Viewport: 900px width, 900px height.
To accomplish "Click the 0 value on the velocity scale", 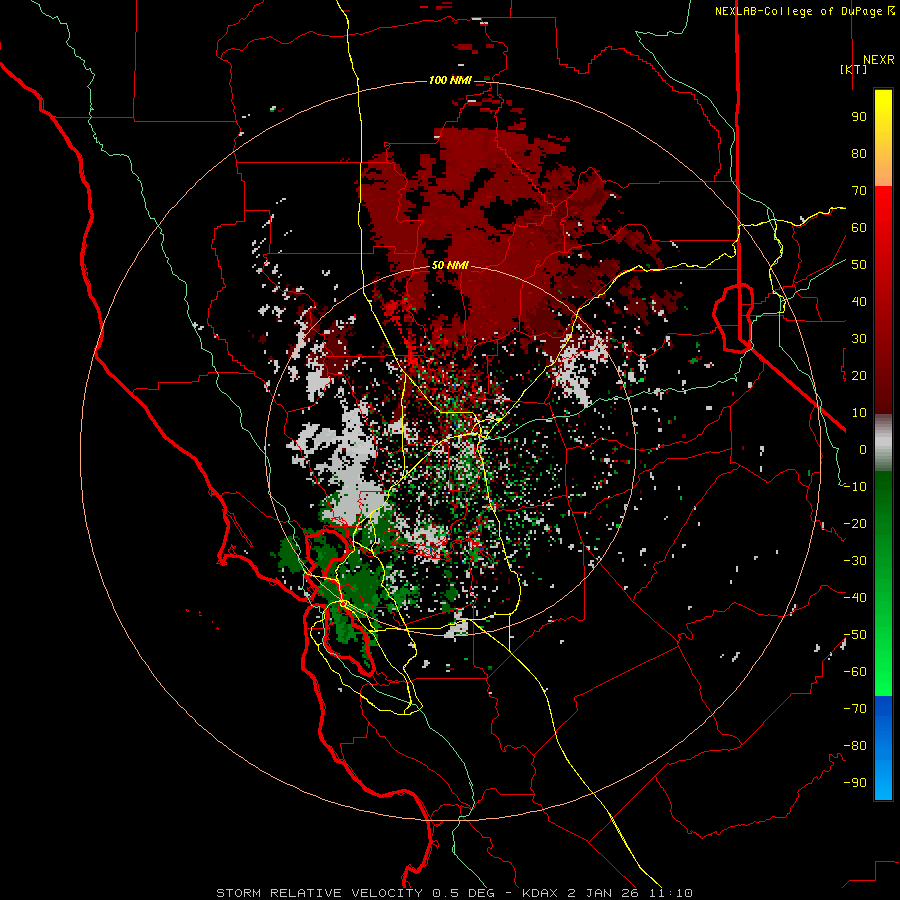I will coord(863,450).
